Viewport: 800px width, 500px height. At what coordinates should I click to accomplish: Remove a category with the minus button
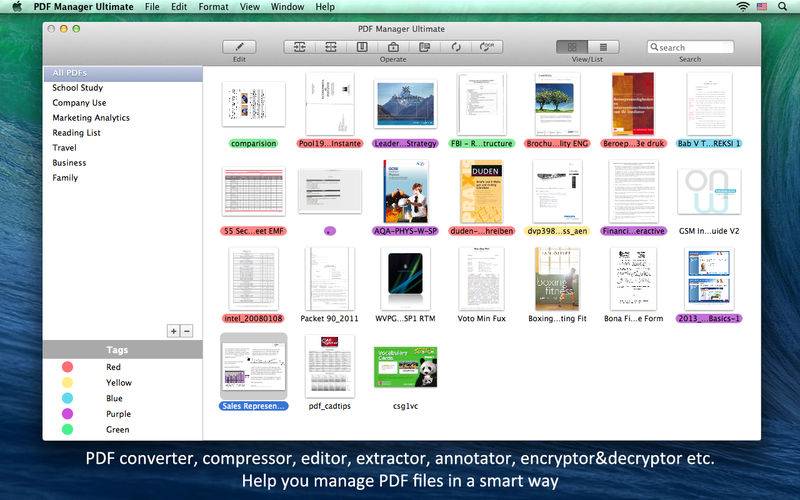187,331
